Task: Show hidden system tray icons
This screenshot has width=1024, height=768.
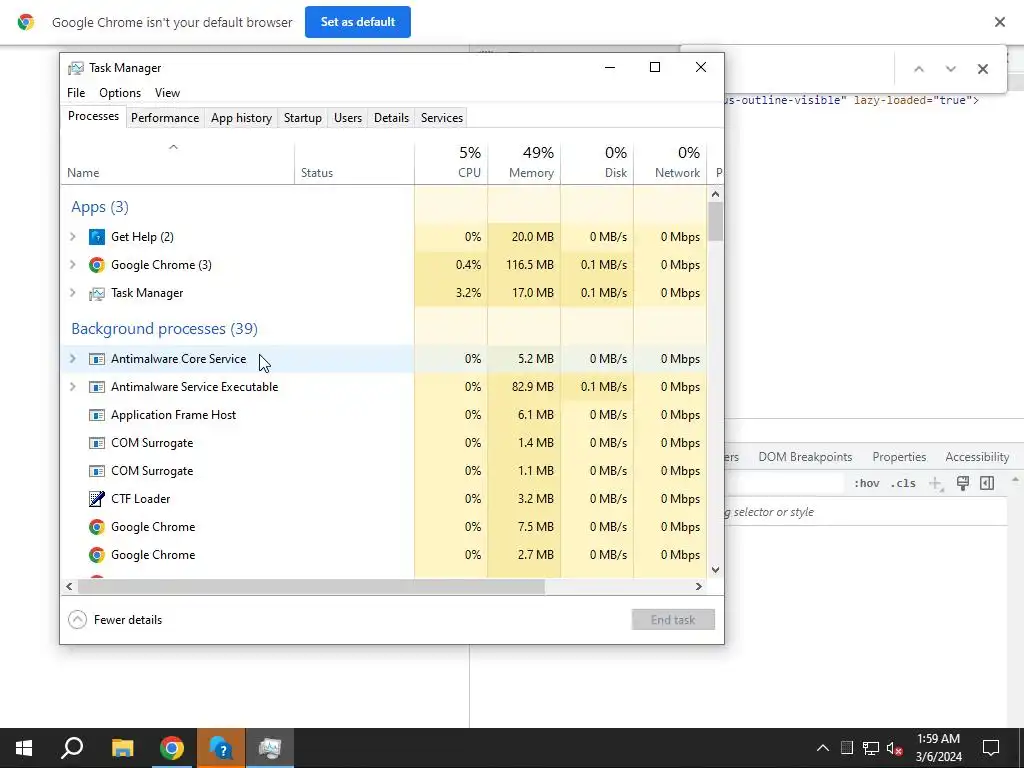Action: pyautogui.click(x=823, y=748)
